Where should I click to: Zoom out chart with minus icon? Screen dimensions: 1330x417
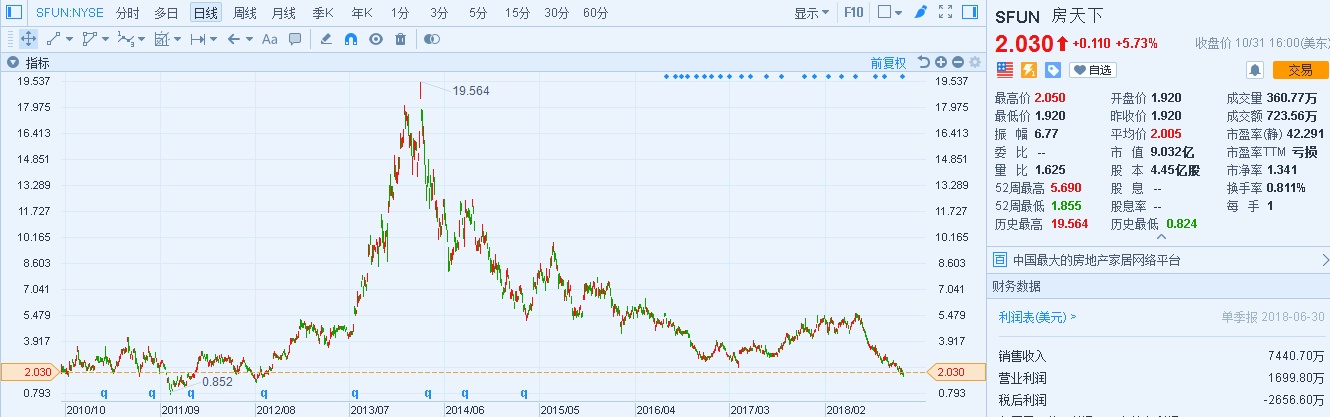(x=958, y=62)
